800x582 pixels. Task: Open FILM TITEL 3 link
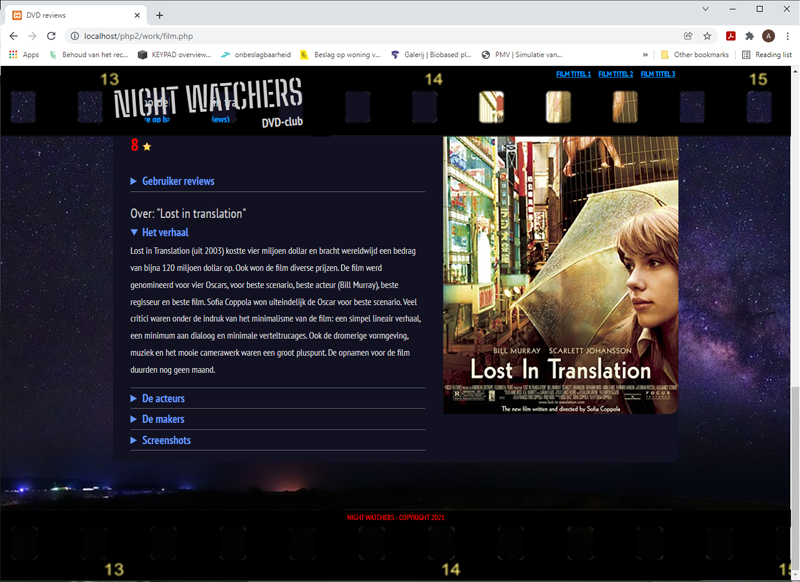658,74
